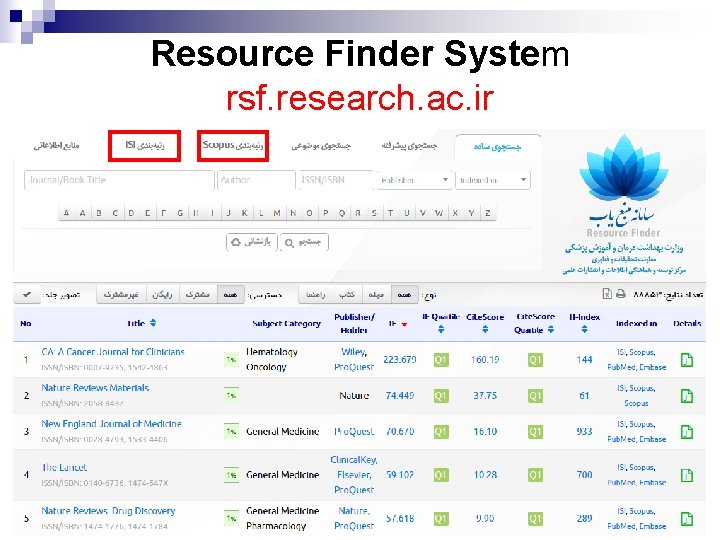The height and width of the screenshot is (540, 720).
Task: Sort by IF using the red arrow
Action: click(404, 324)
